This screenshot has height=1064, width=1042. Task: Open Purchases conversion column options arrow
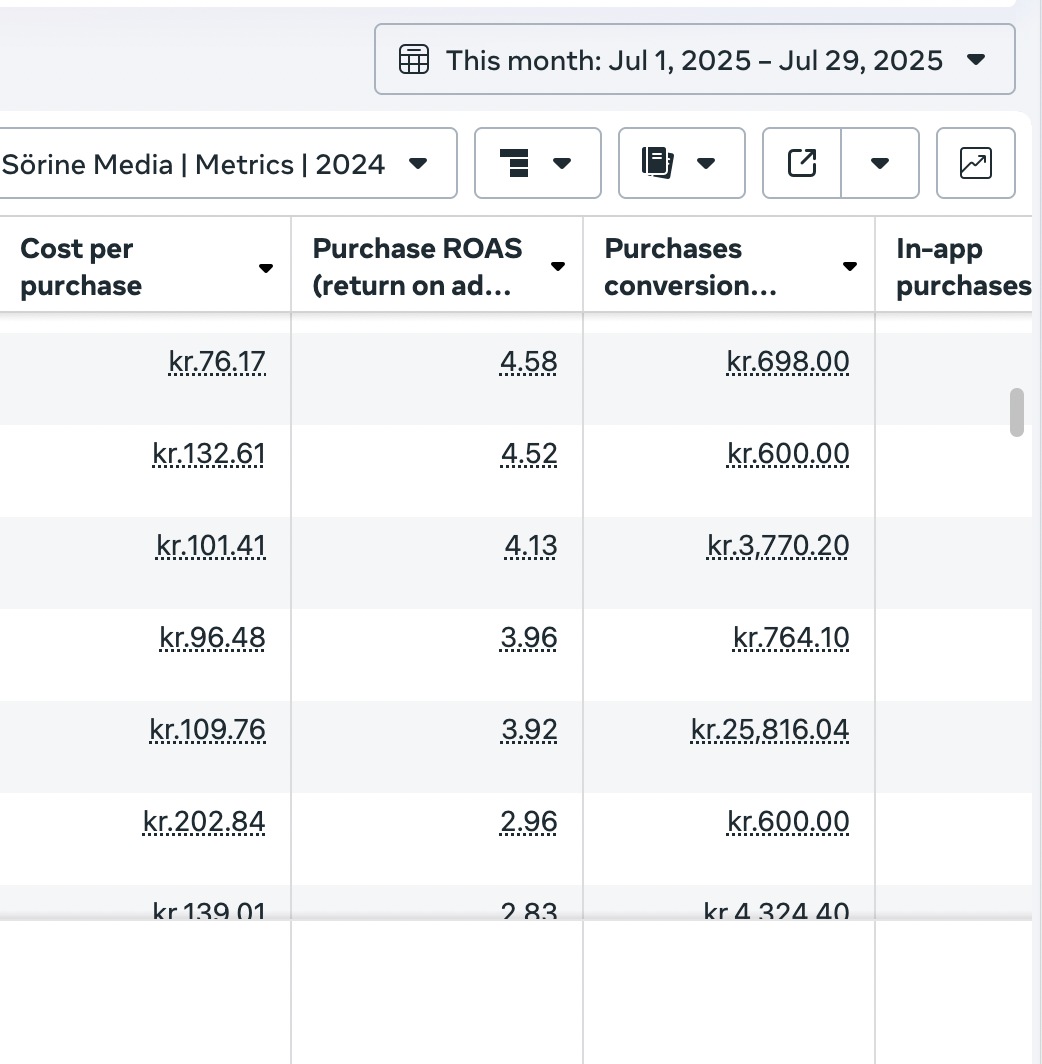coord(850,267)
